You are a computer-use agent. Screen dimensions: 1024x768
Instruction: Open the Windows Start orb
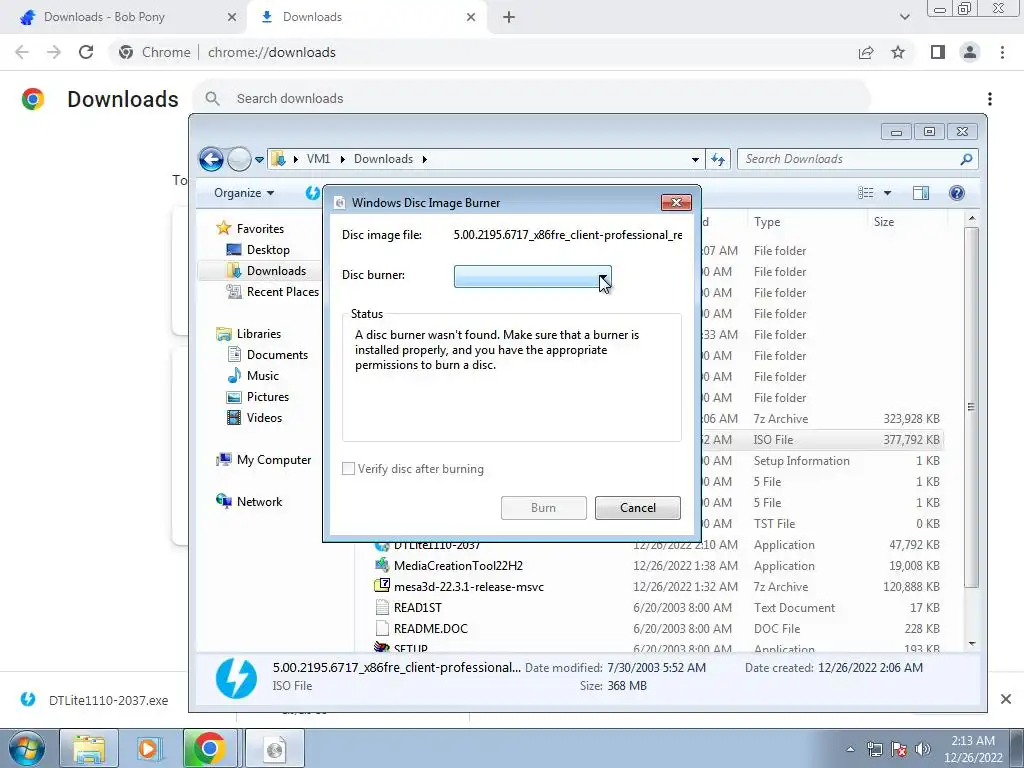26,748
